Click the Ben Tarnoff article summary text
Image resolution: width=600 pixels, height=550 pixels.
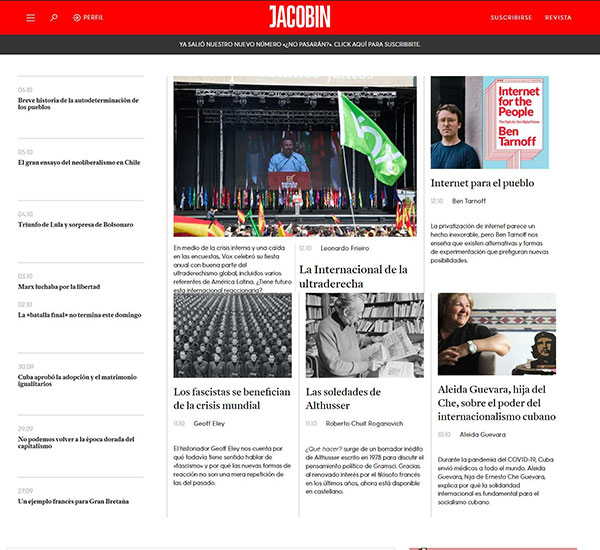489,243
